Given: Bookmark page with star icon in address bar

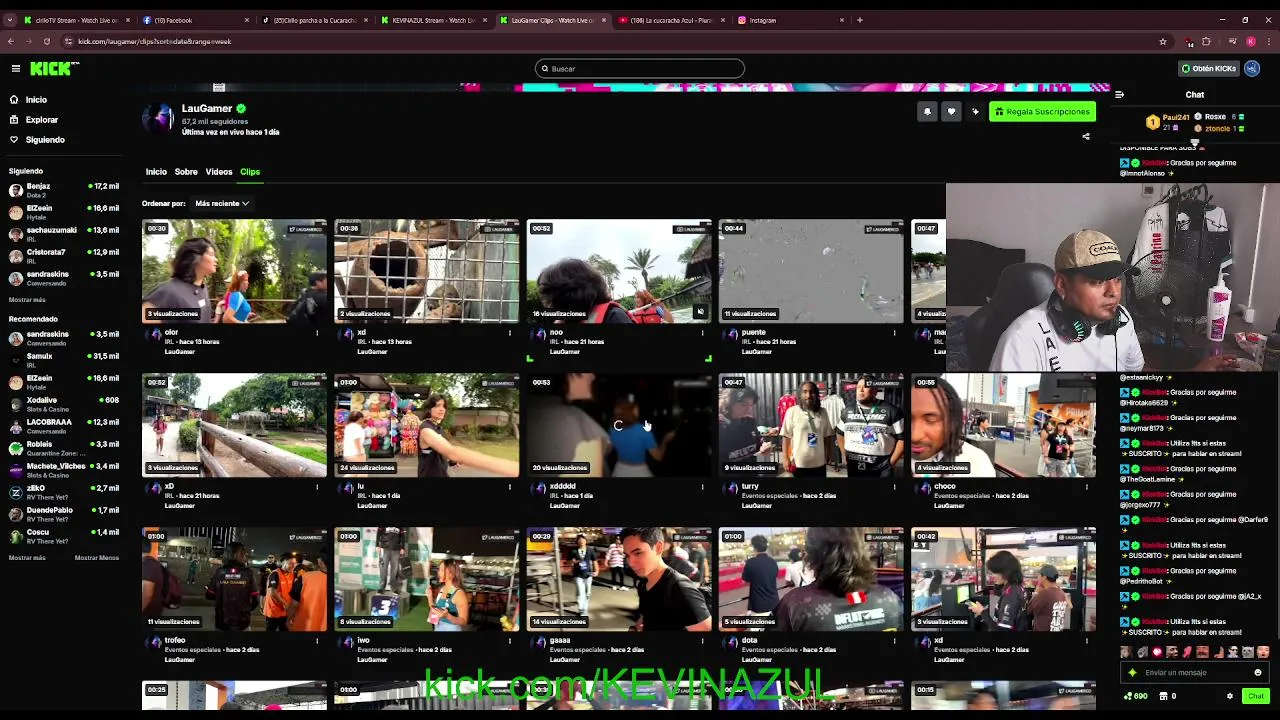Looking at the screenshot, I should click(1163, 41).
